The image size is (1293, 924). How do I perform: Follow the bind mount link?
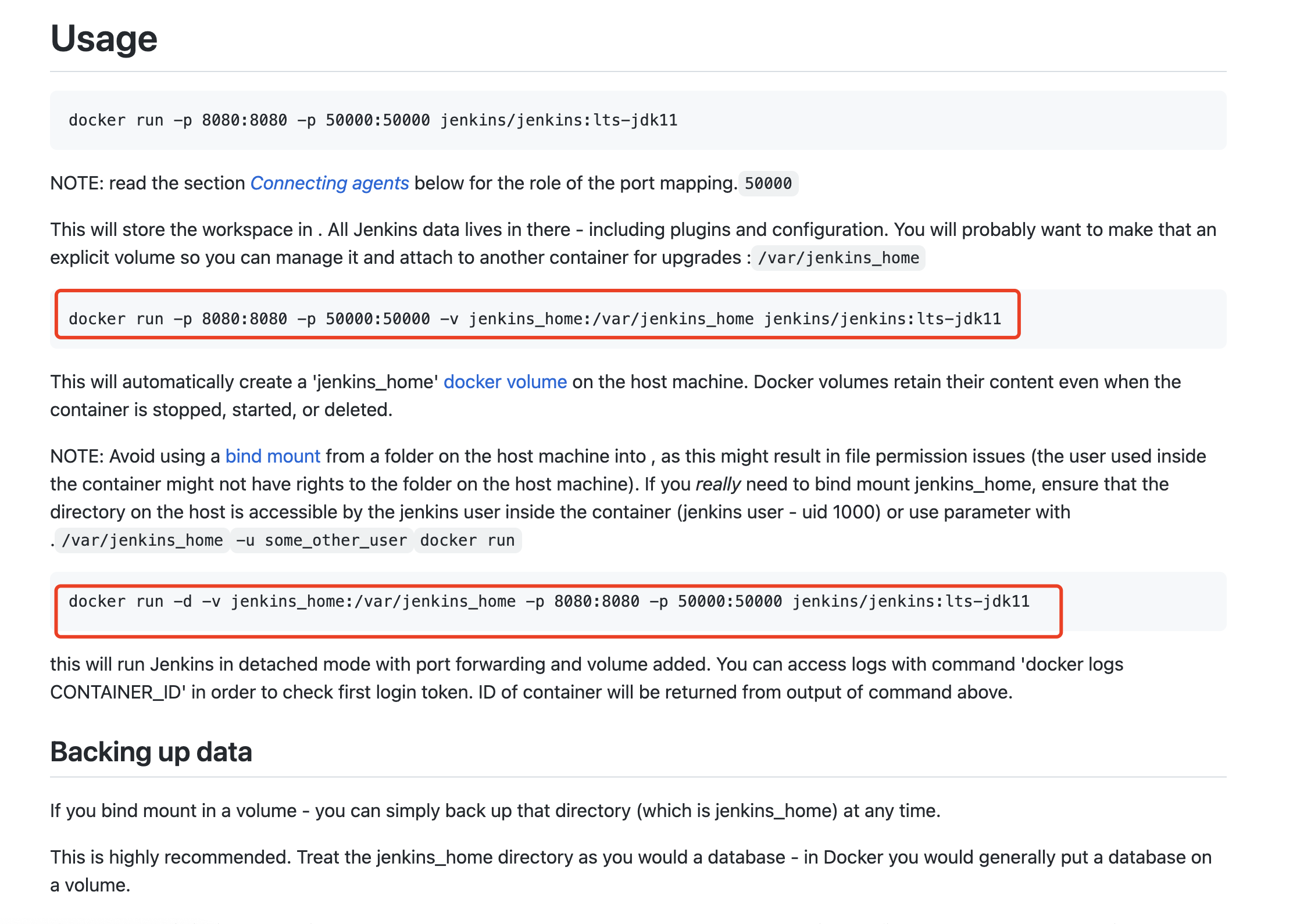(x=273, y=456)
